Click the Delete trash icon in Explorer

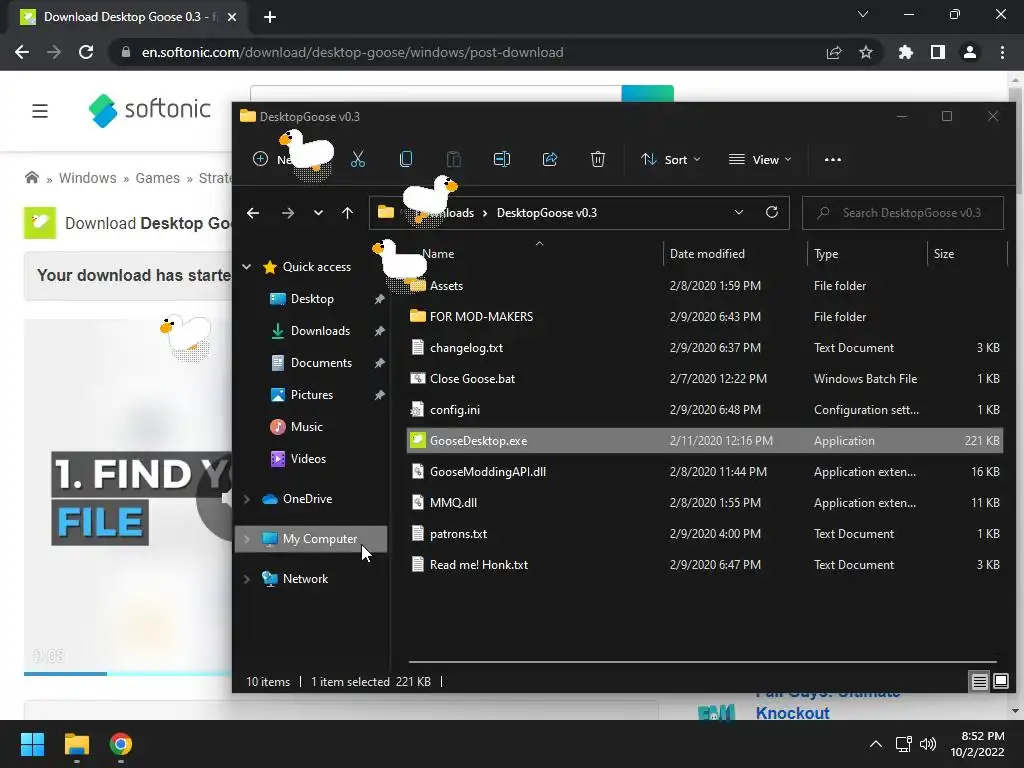click(598, 159)
